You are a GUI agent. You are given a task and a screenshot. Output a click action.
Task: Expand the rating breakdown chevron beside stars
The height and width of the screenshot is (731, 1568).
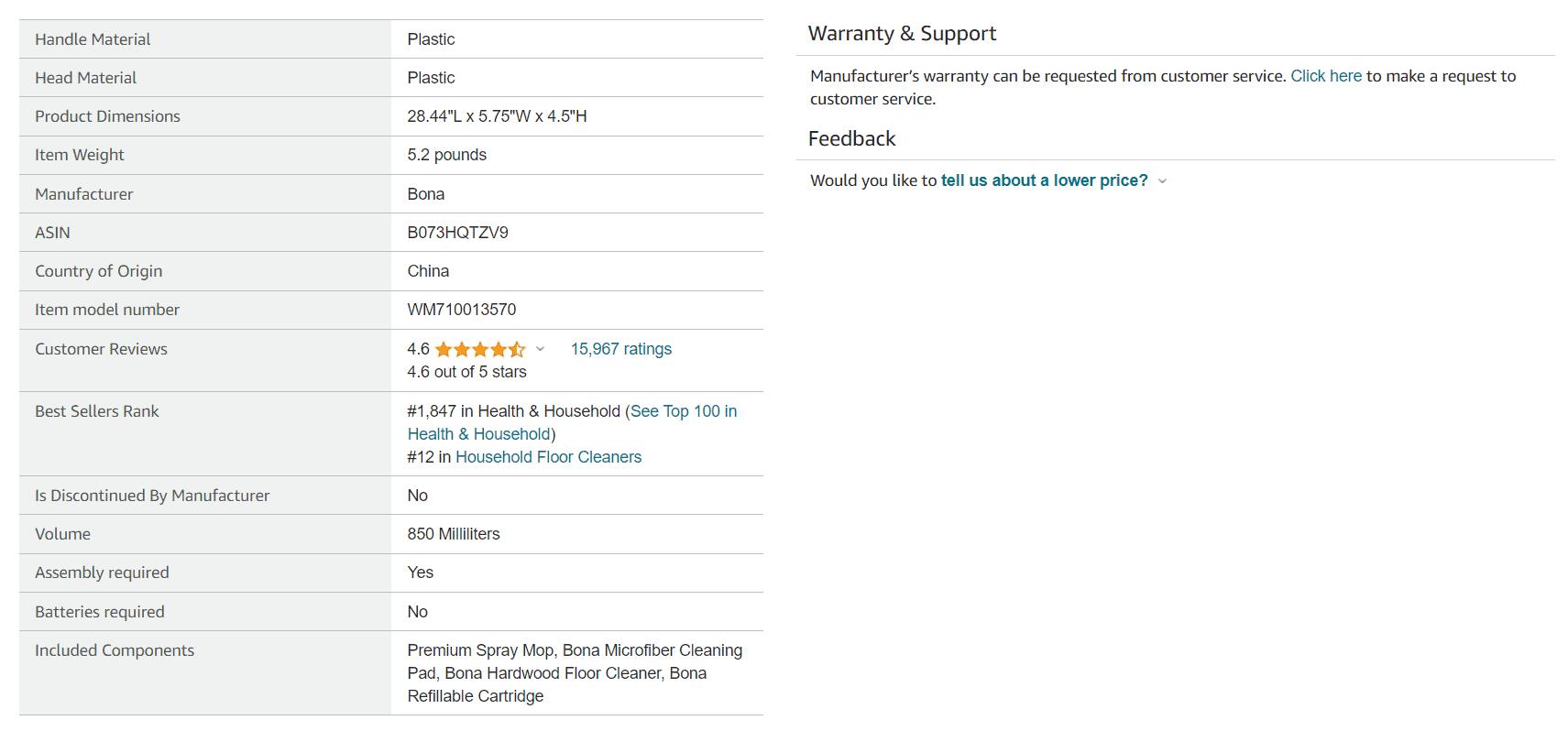541,349
